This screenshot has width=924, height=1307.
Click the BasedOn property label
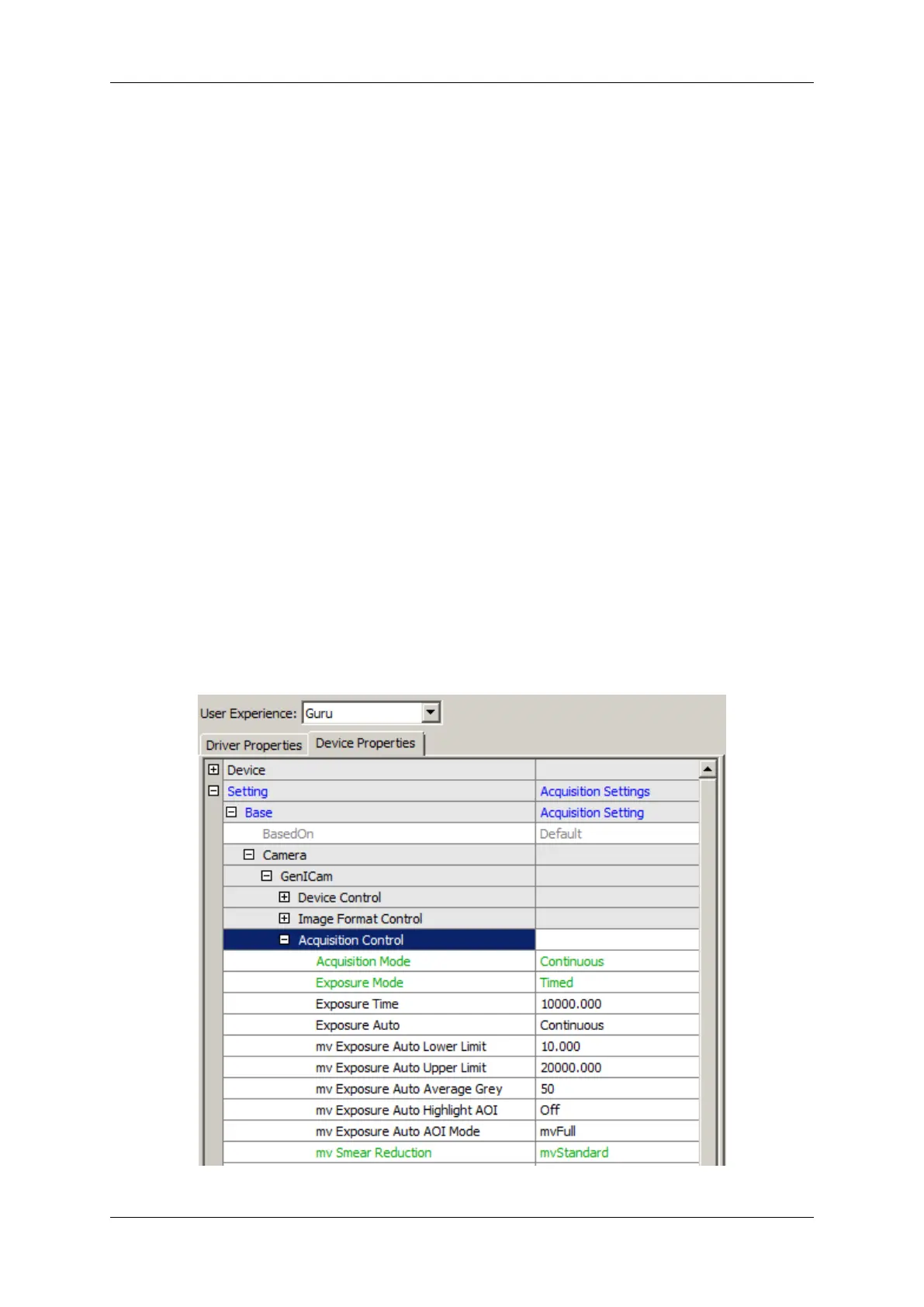(288, 834)
